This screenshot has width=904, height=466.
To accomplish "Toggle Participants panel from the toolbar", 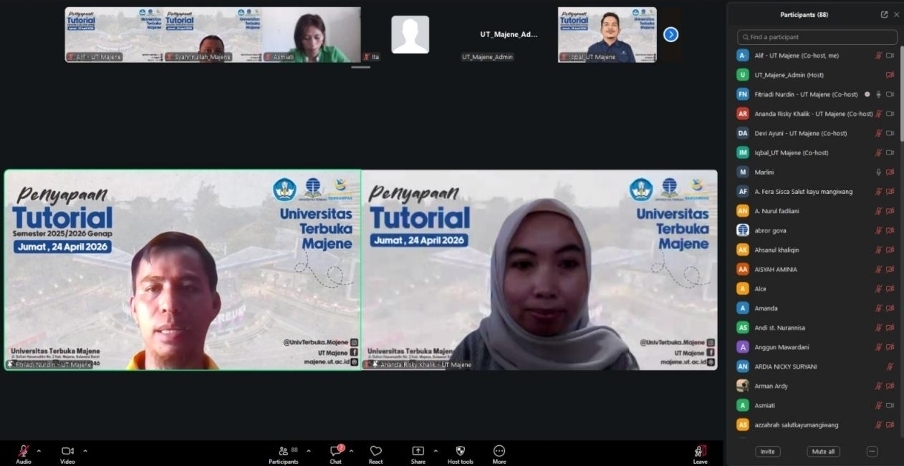I will [x=282, y=451].
